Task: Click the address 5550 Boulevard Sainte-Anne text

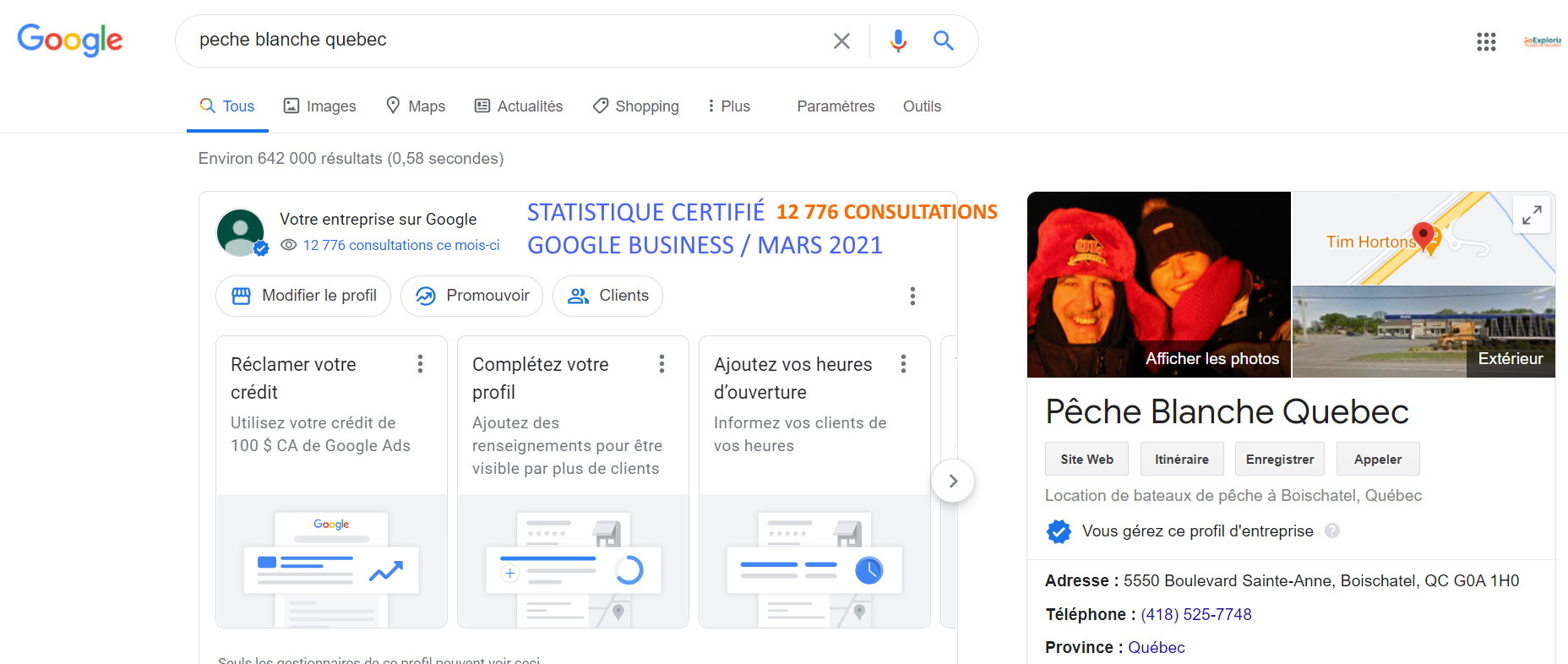Action: (x=1321, y=581)
